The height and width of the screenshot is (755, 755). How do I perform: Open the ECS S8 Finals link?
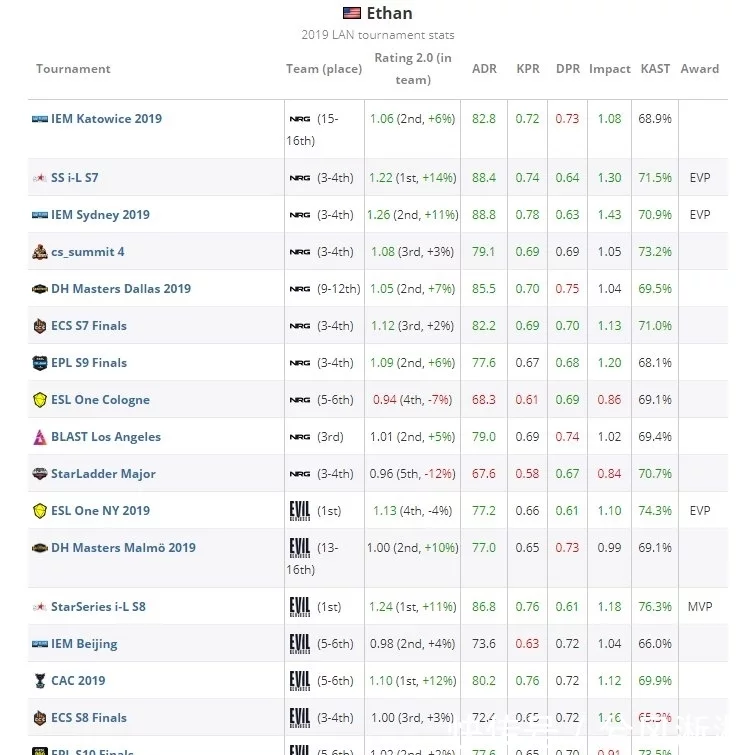[89, 718]
